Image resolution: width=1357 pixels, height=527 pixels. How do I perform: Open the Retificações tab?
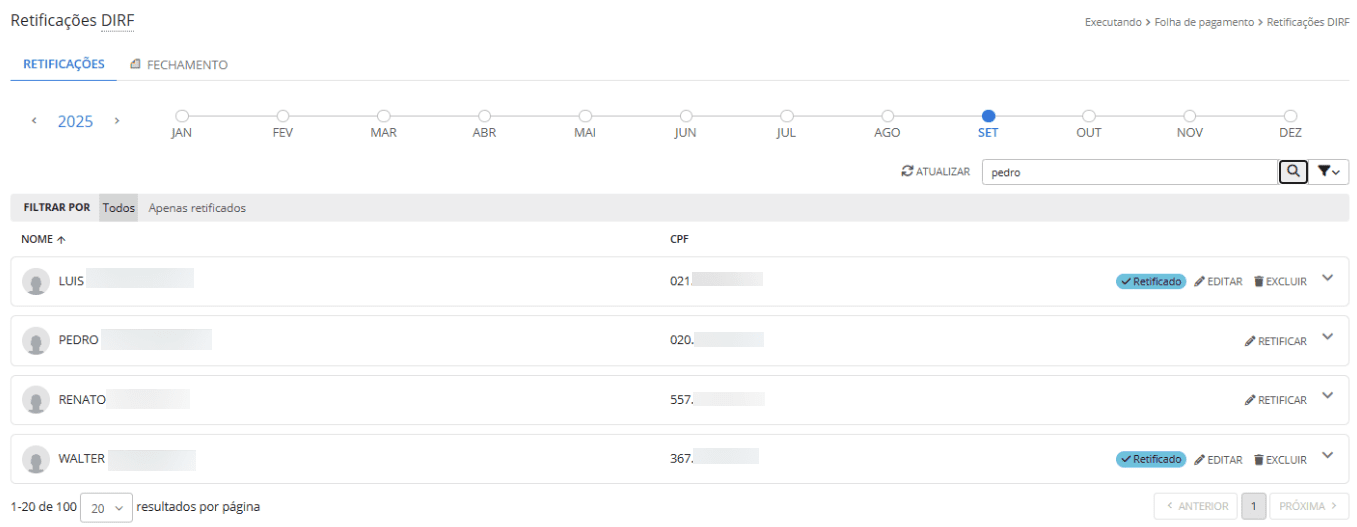pyautogui.click(x=64, y=64)
